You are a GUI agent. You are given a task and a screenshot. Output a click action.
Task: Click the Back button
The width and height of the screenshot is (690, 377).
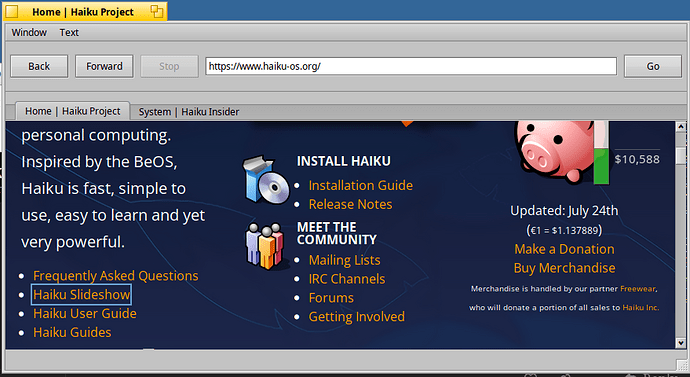[39, 66]
